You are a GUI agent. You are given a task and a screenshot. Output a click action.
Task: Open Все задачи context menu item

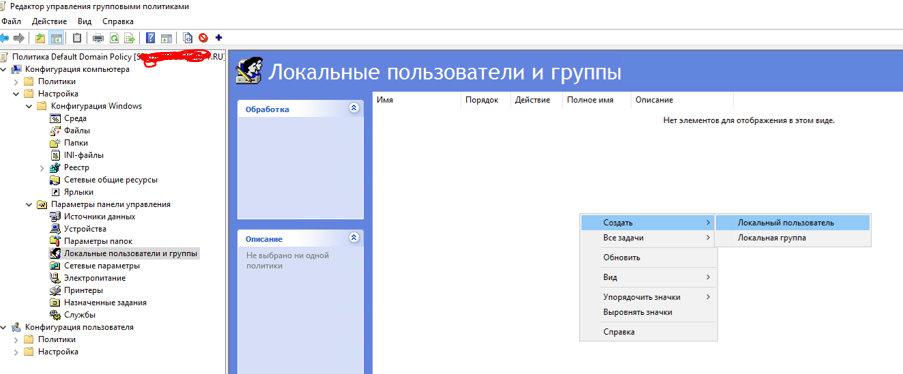click(648, 237)
